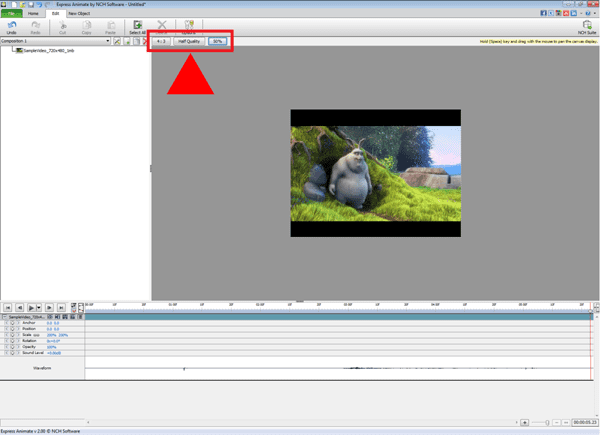The width and height of the screenshot is (600, 435).
Task: Click the Delete X icon in ribbon
Action: [x=162, y=25]
